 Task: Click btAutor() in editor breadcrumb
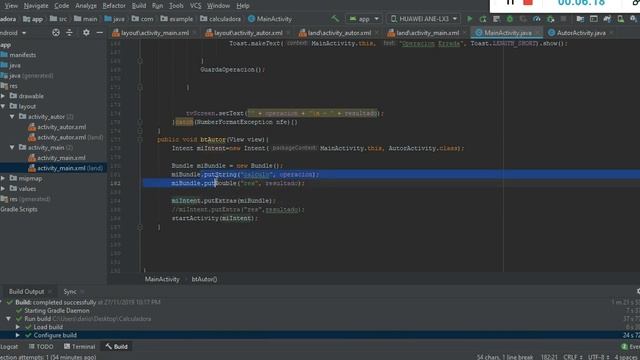pos(204,279)
